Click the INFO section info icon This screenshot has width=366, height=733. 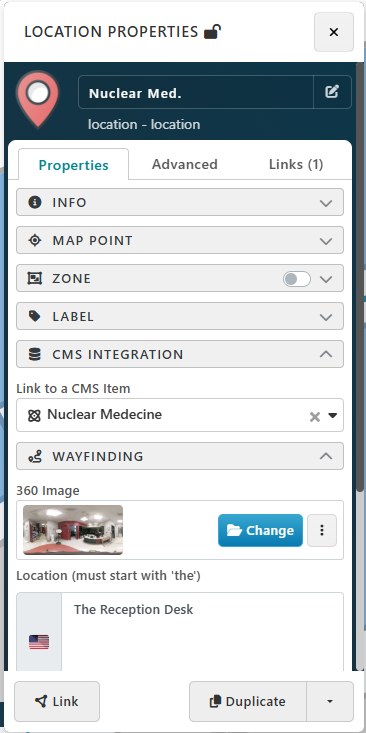(35, 202)
